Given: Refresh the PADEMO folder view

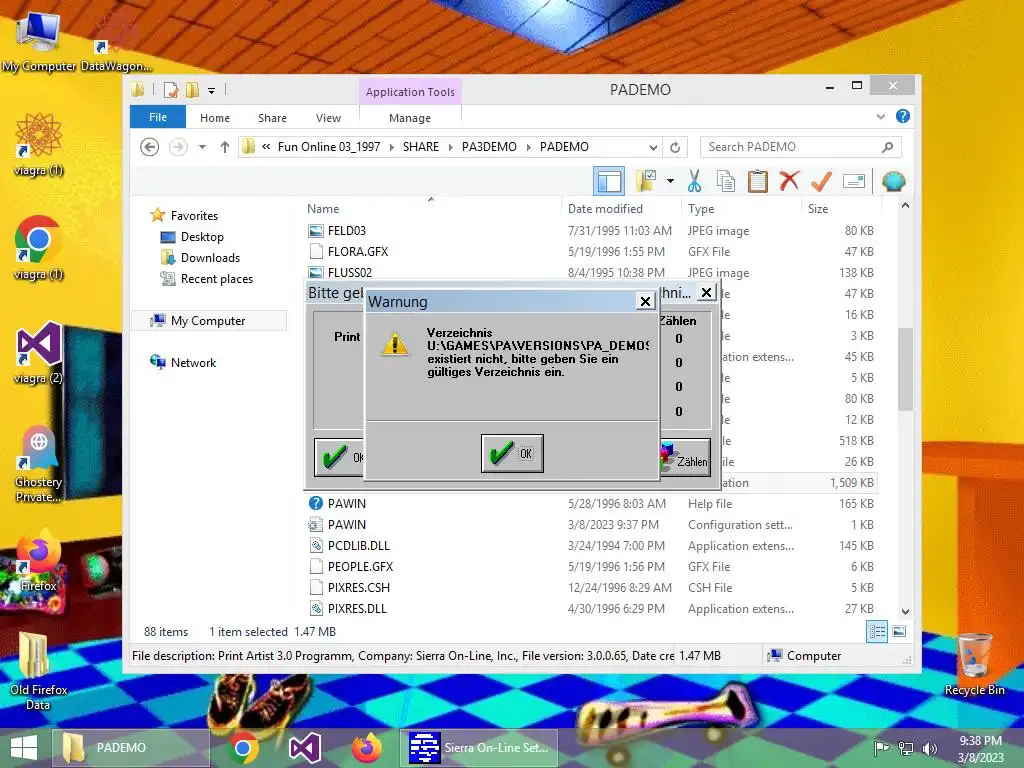Looking at the screenshot, I should coord(675,147).
